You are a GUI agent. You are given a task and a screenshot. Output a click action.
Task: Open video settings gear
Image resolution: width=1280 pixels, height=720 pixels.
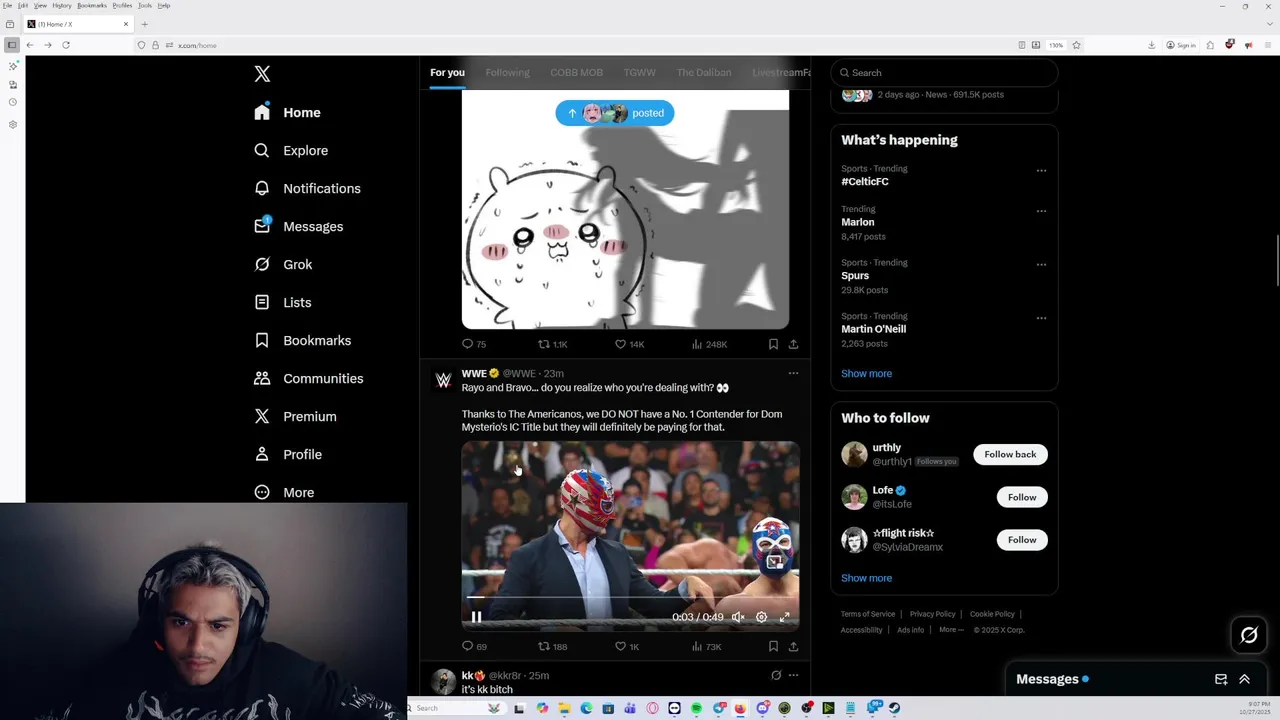pyautogui.click(x=761, y=617)
